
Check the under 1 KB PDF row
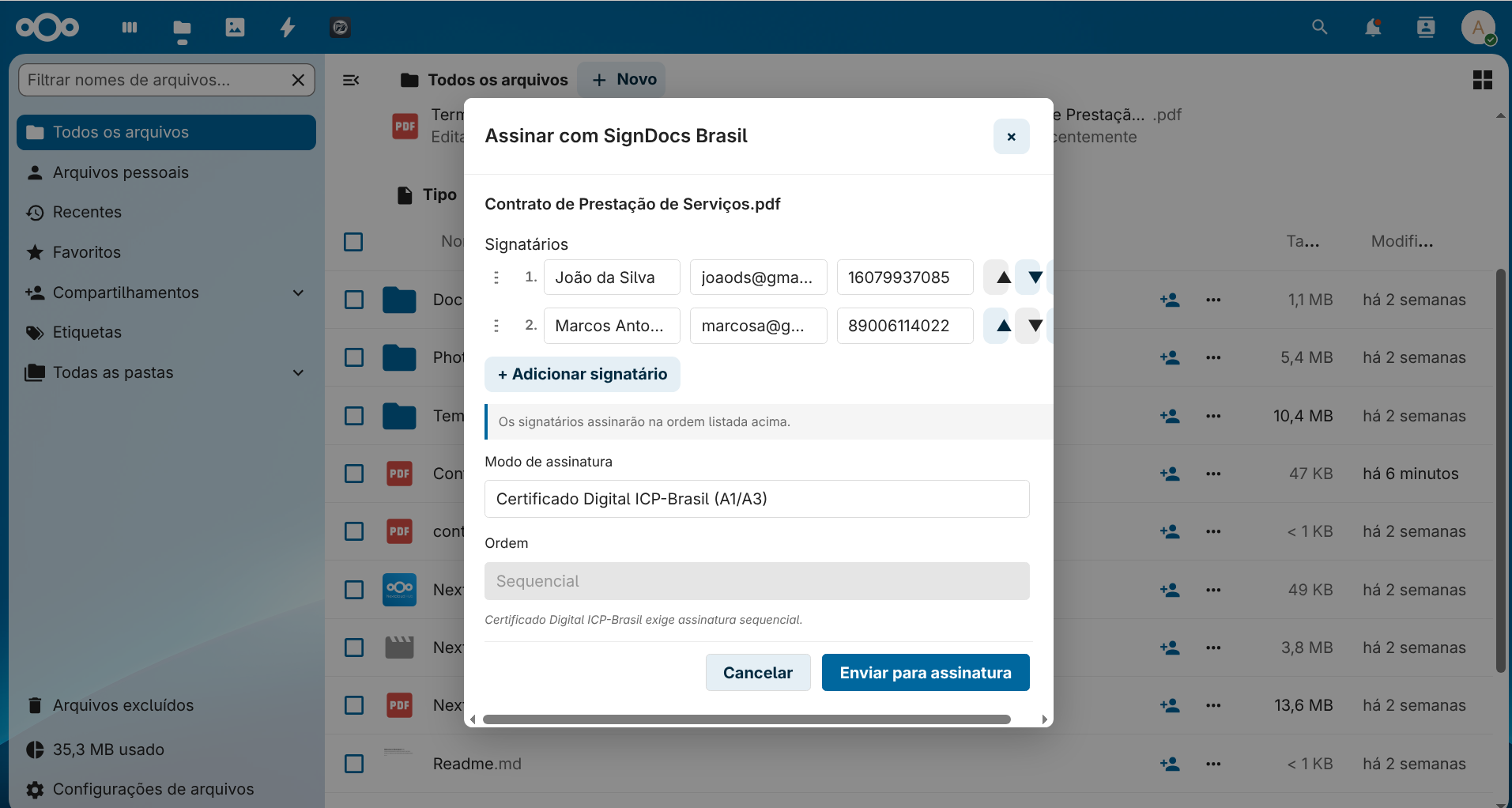point(354,531)
